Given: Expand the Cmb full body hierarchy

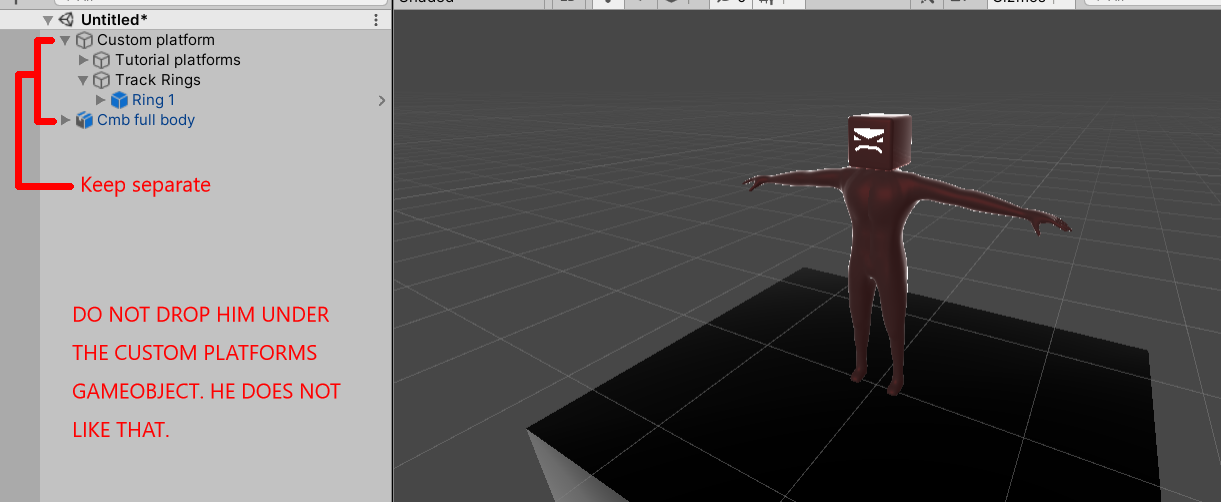Looking at the screenshot, I should point(66,120).
